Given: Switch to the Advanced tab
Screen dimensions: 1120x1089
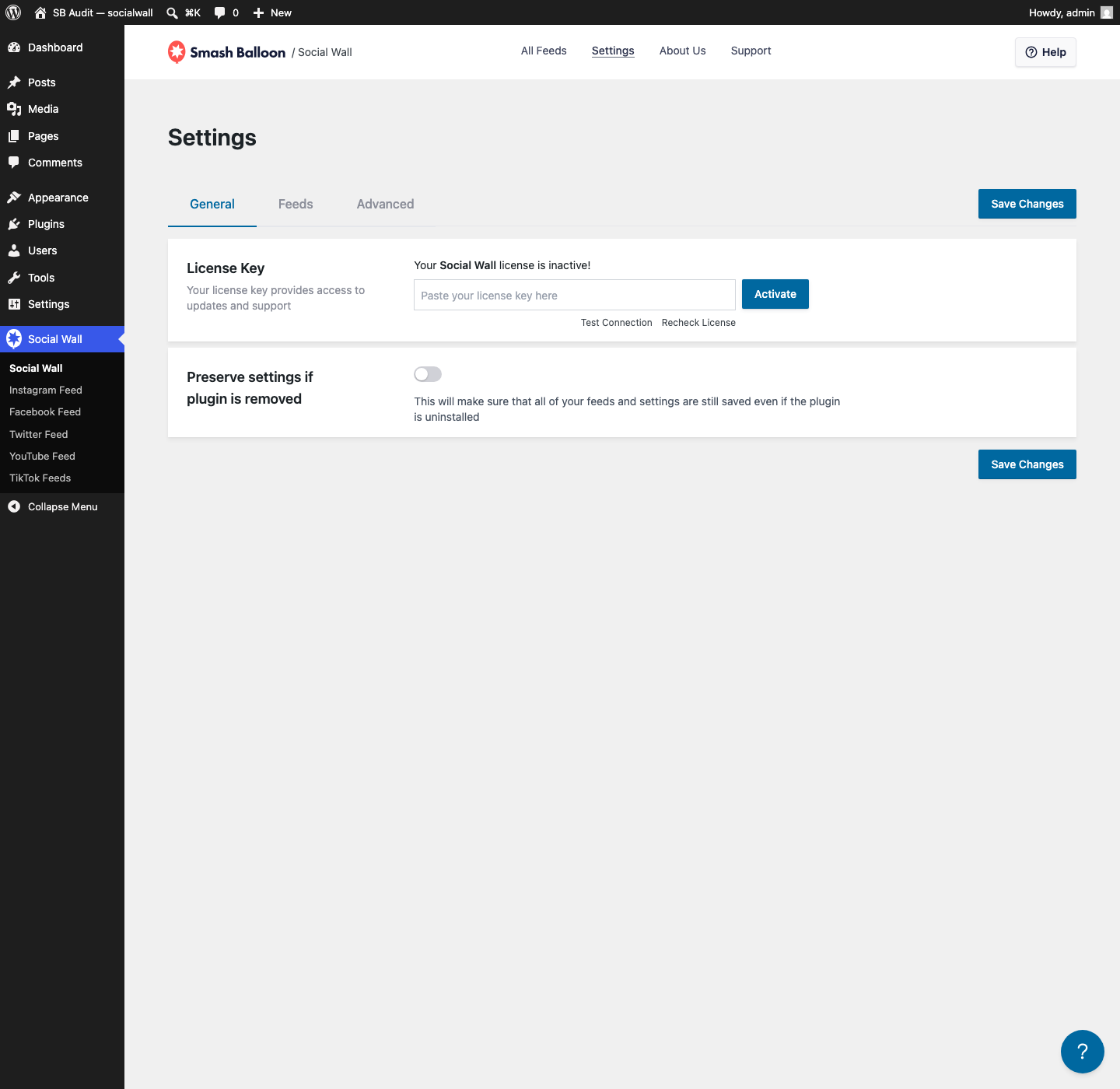Looking at the screenshot, I should pyautogui.click(x=386, y=204).
